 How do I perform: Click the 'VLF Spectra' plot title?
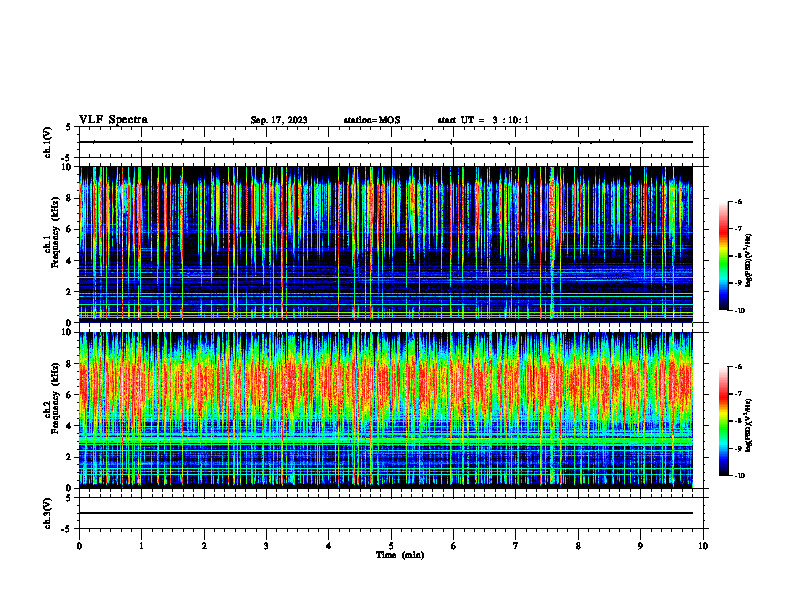(113, 120)
